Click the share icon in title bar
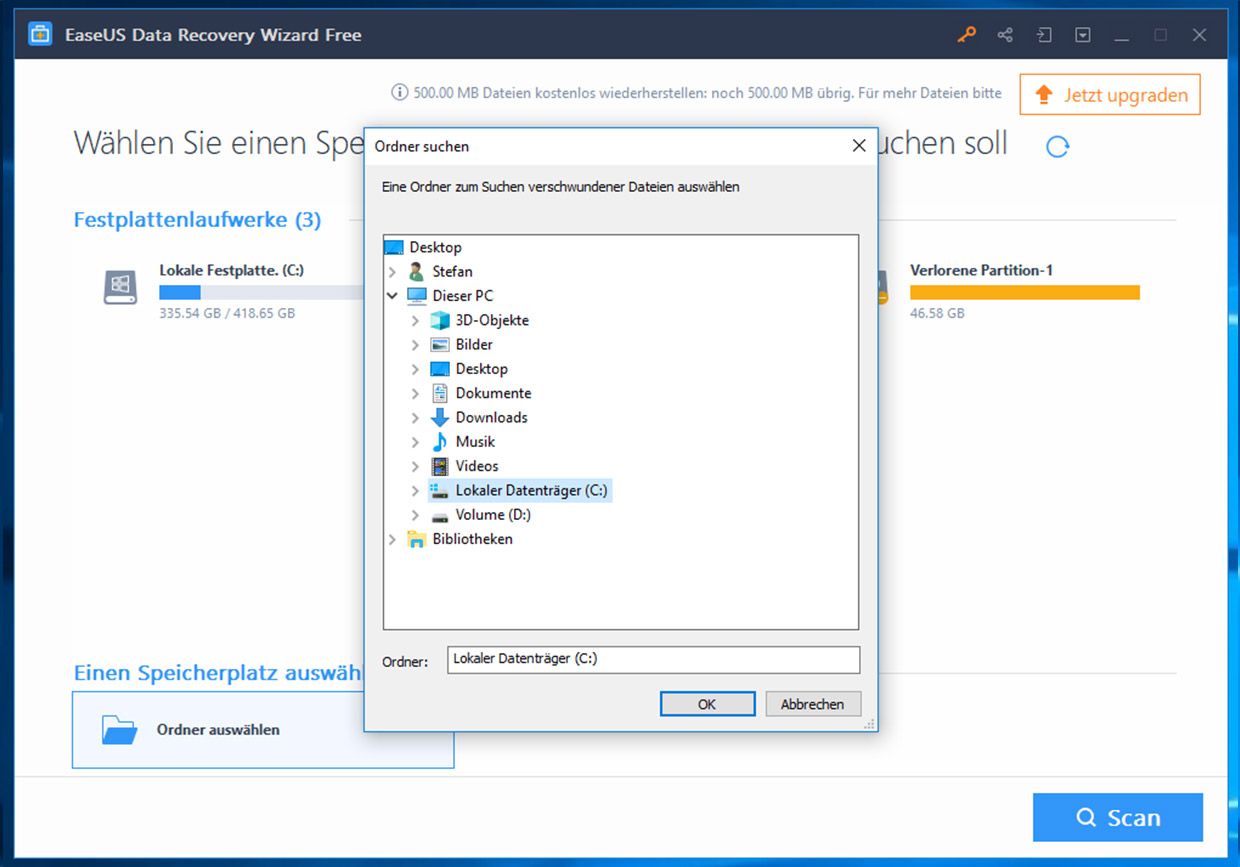This screenshot has height=867, width=1240. 1005,35
